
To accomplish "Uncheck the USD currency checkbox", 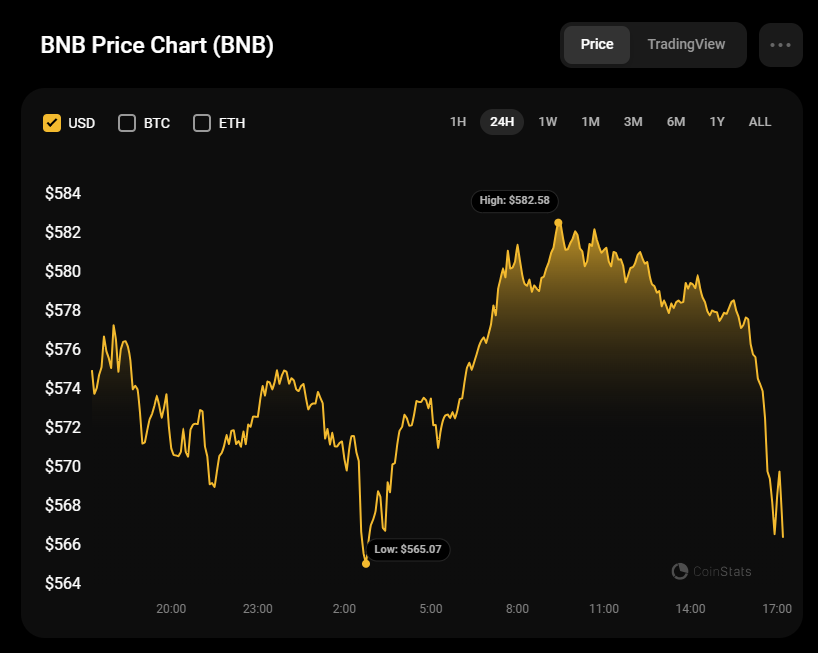I will [52, 123].
